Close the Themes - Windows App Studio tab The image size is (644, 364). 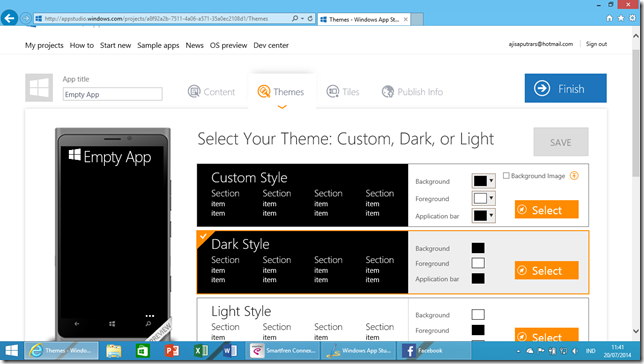[405, 19]
